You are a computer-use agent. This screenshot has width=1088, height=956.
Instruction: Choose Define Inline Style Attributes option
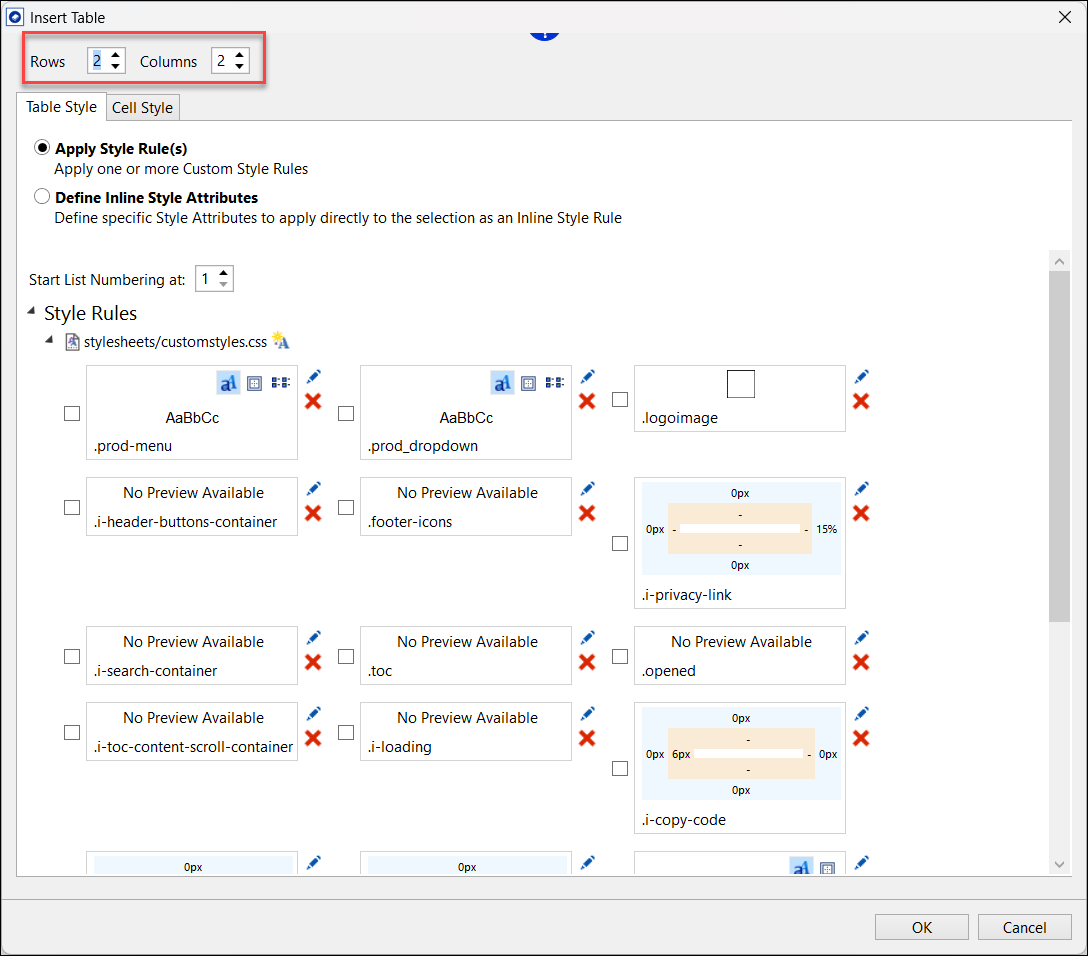coord(42,197)
